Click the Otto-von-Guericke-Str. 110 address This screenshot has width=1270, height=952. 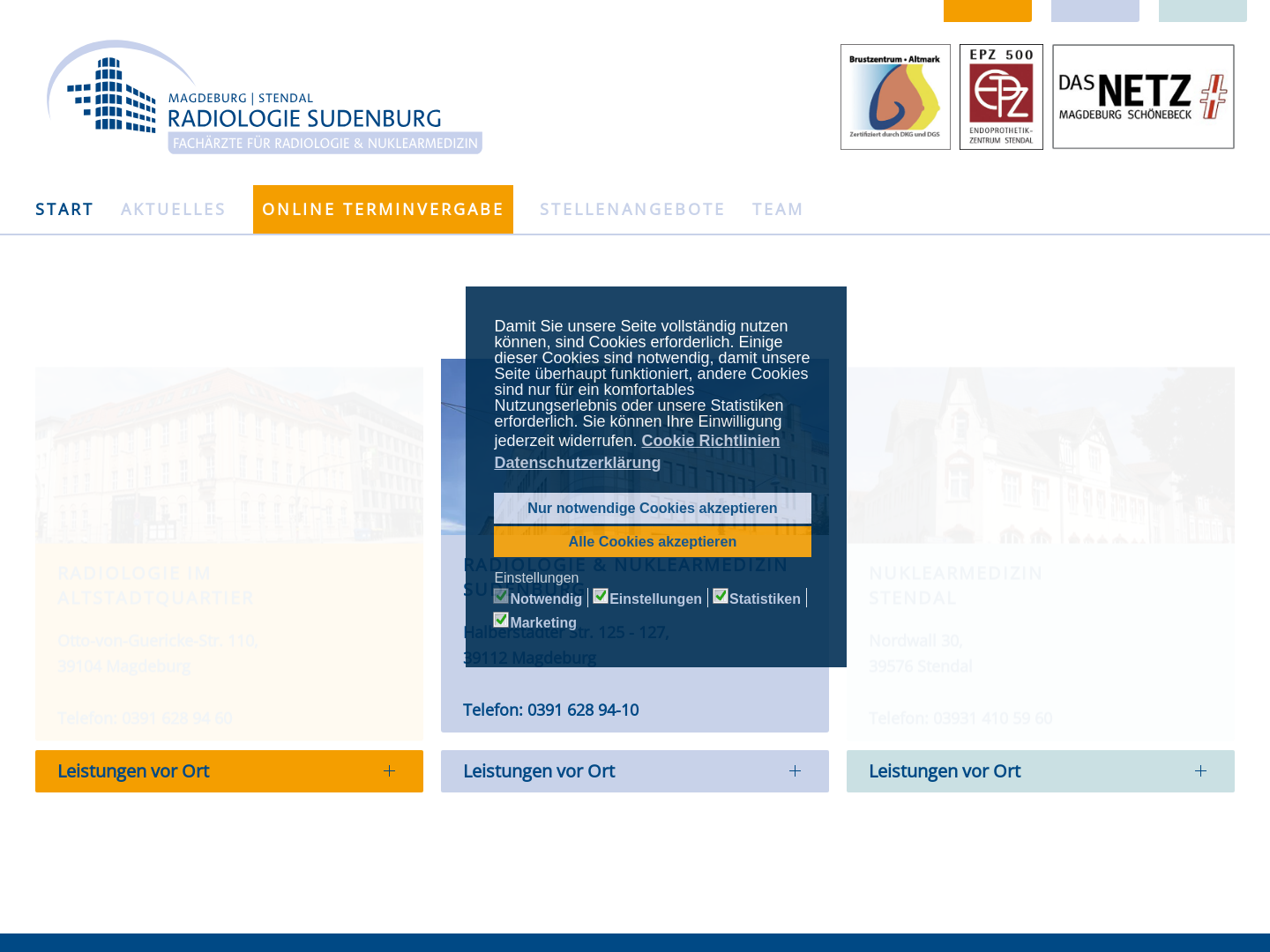(158, 641)
